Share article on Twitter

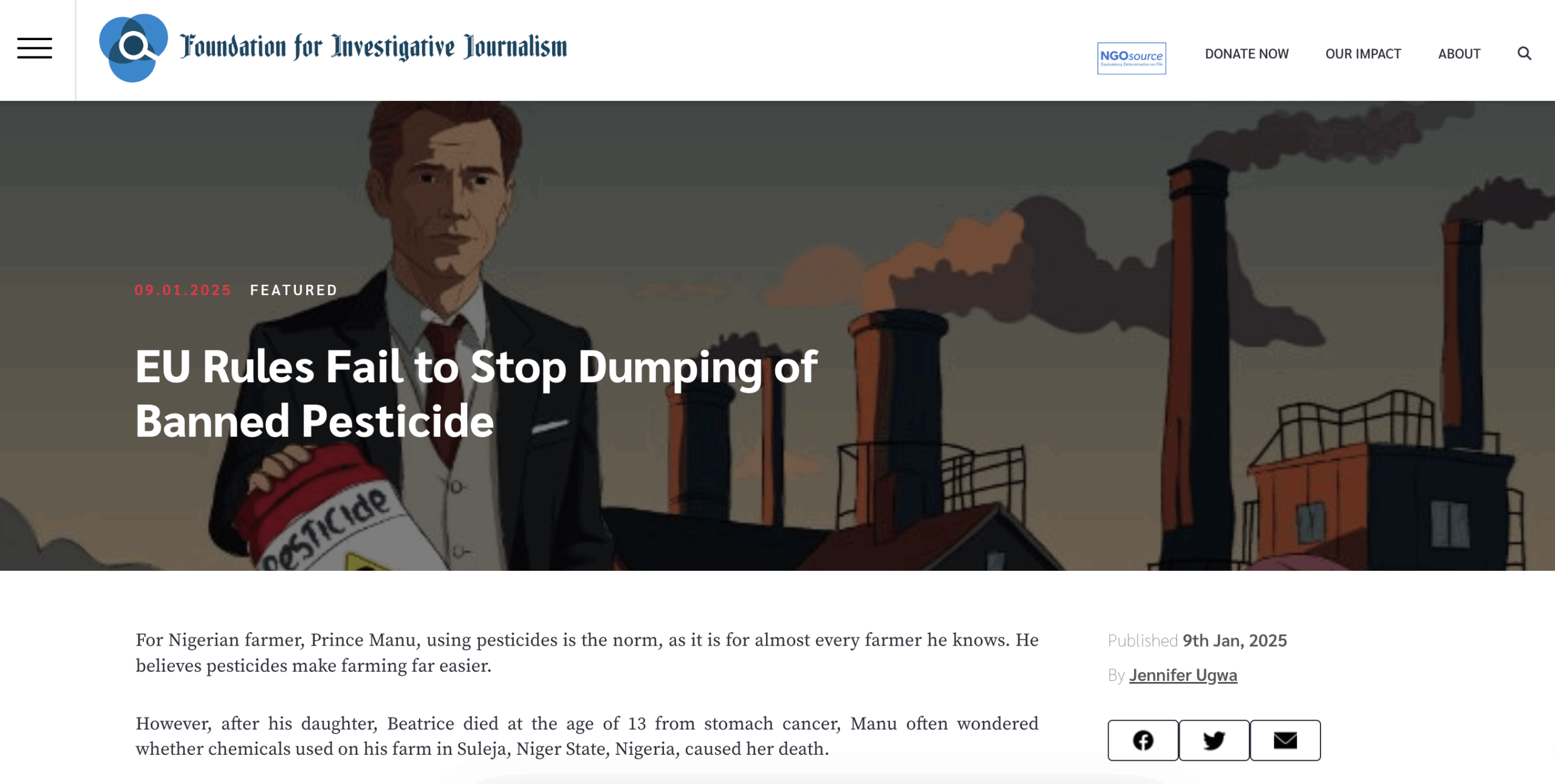[1214, 740]
